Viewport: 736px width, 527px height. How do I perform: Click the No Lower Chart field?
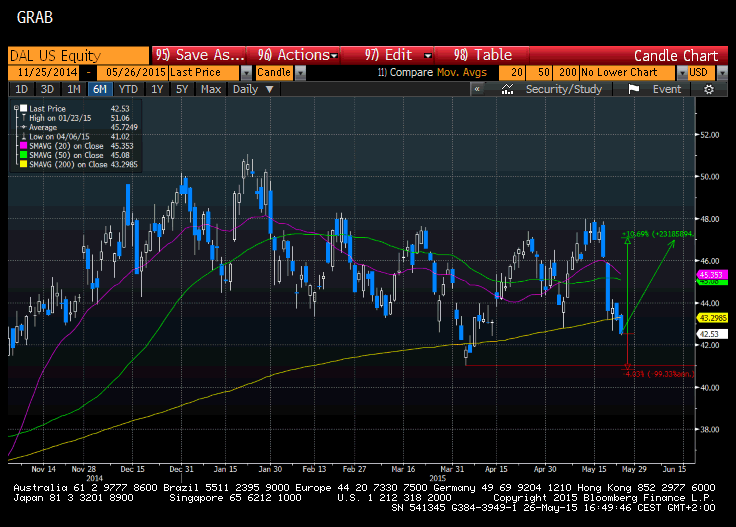pyautogui.click(x=628, y=73)
